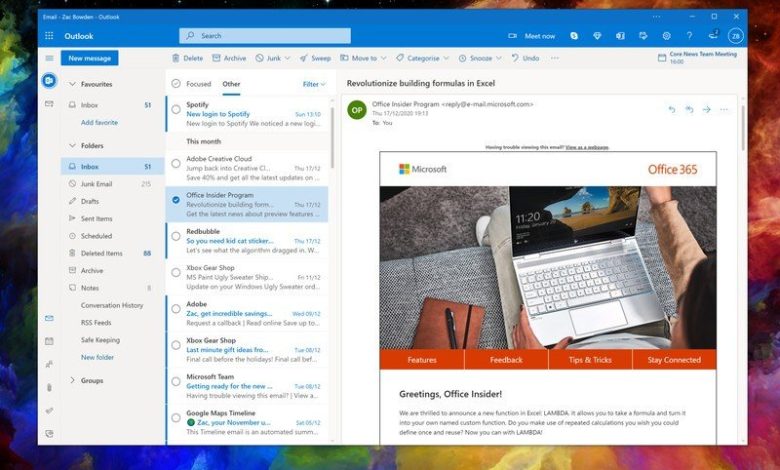Open the Drafts folder
780x470 pixels.
point(112,201)
